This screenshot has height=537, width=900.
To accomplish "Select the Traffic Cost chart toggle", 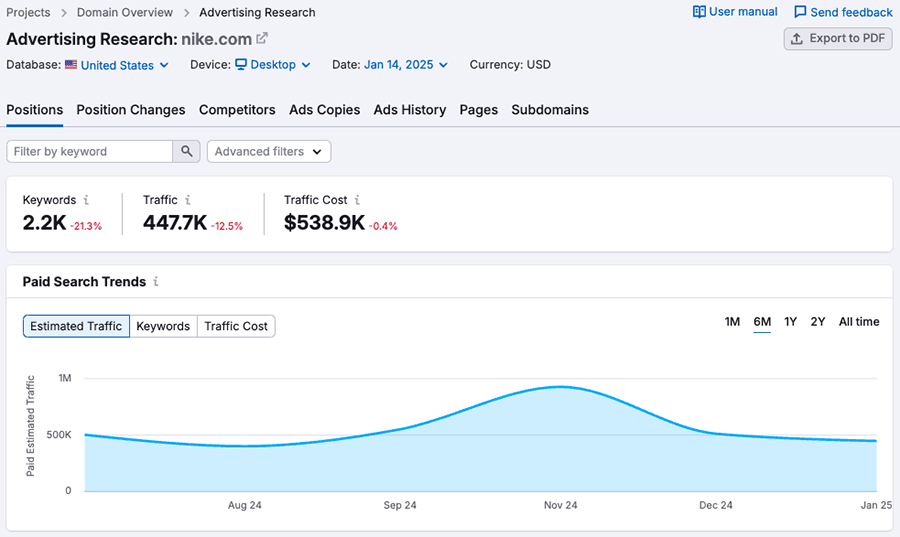I will (236, 326).
